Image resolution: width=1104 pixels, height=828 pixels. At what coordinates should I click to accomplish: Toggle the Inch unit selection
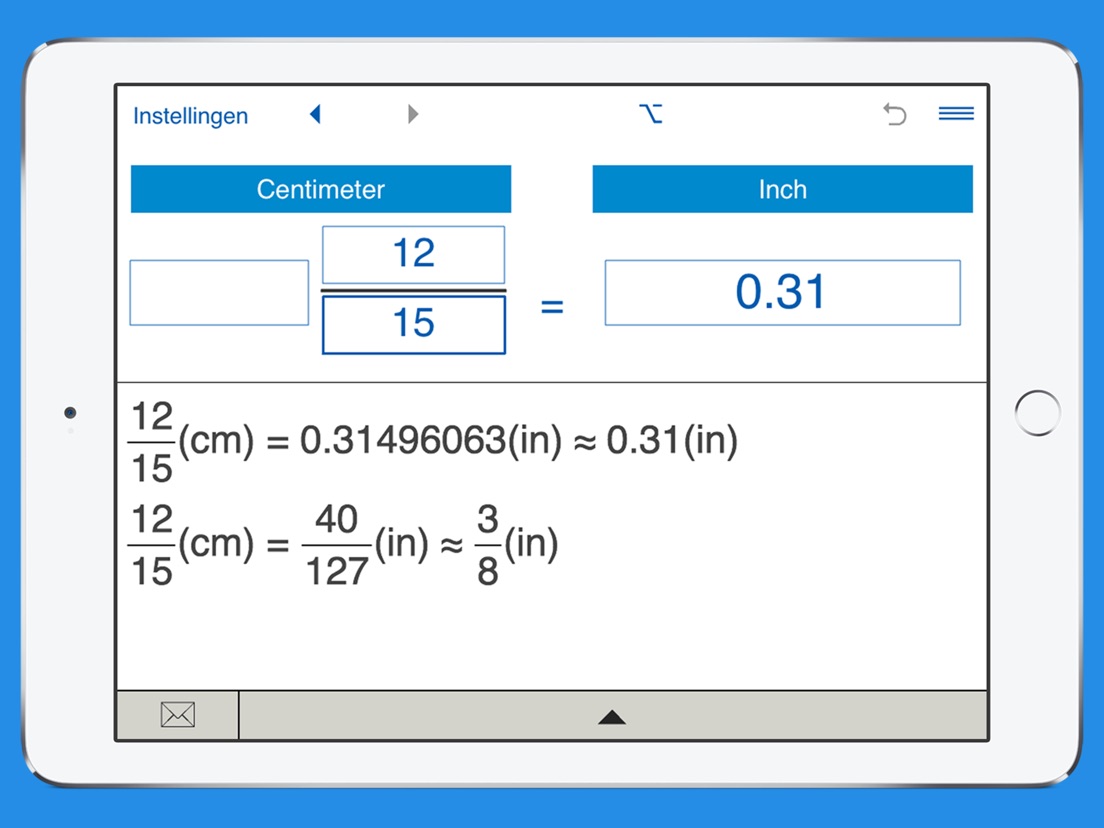782,189
